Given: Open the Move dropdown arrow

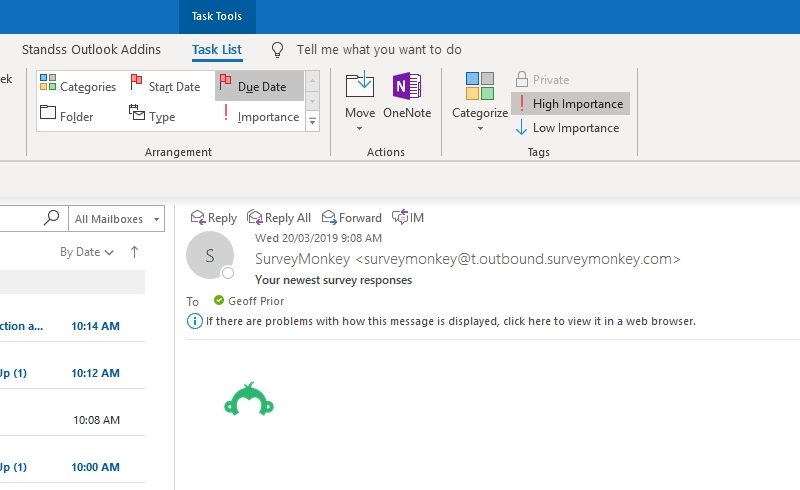Looking at the screenshot, I should coord(360,129).
